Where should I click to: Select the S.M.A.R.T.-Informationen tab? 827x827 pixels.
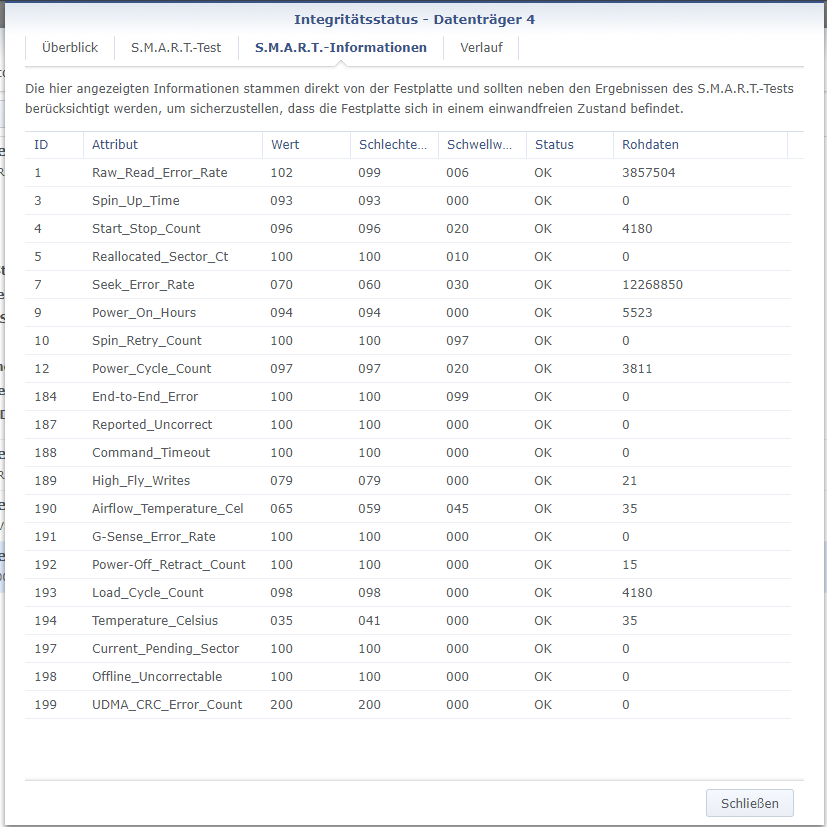pos(341,47)
